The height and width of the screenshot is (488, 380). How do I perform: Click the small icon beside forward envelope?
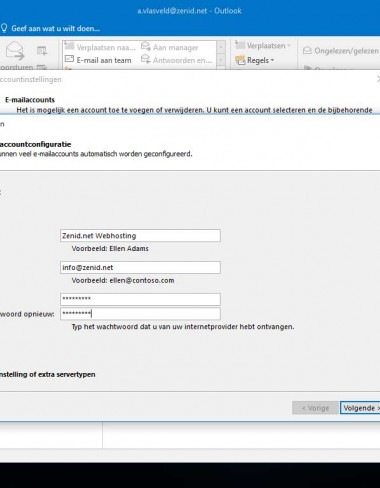42,50
